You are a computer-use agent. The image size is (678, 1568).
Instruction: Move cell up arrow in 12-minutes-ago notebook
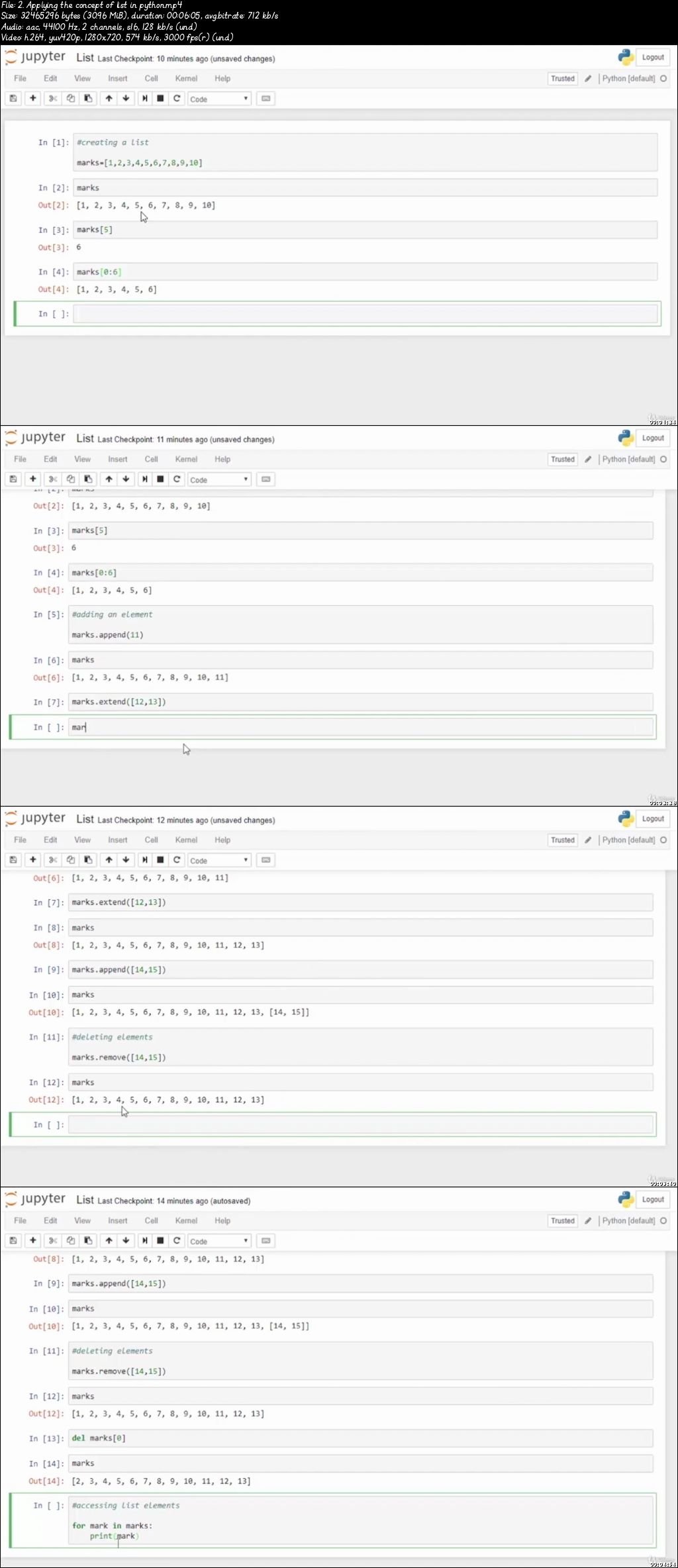(x=109, y=860)
